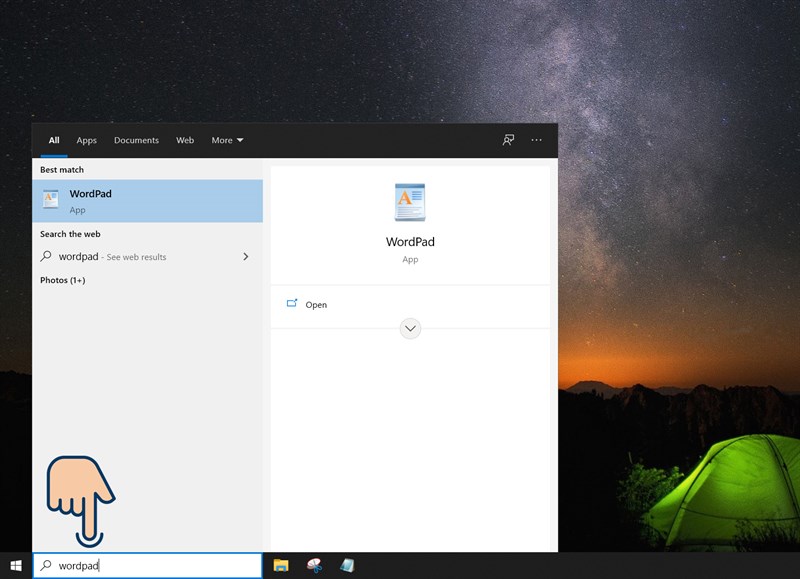
Task: Click the Open icon in preview pane
Action: coord(292,304)
